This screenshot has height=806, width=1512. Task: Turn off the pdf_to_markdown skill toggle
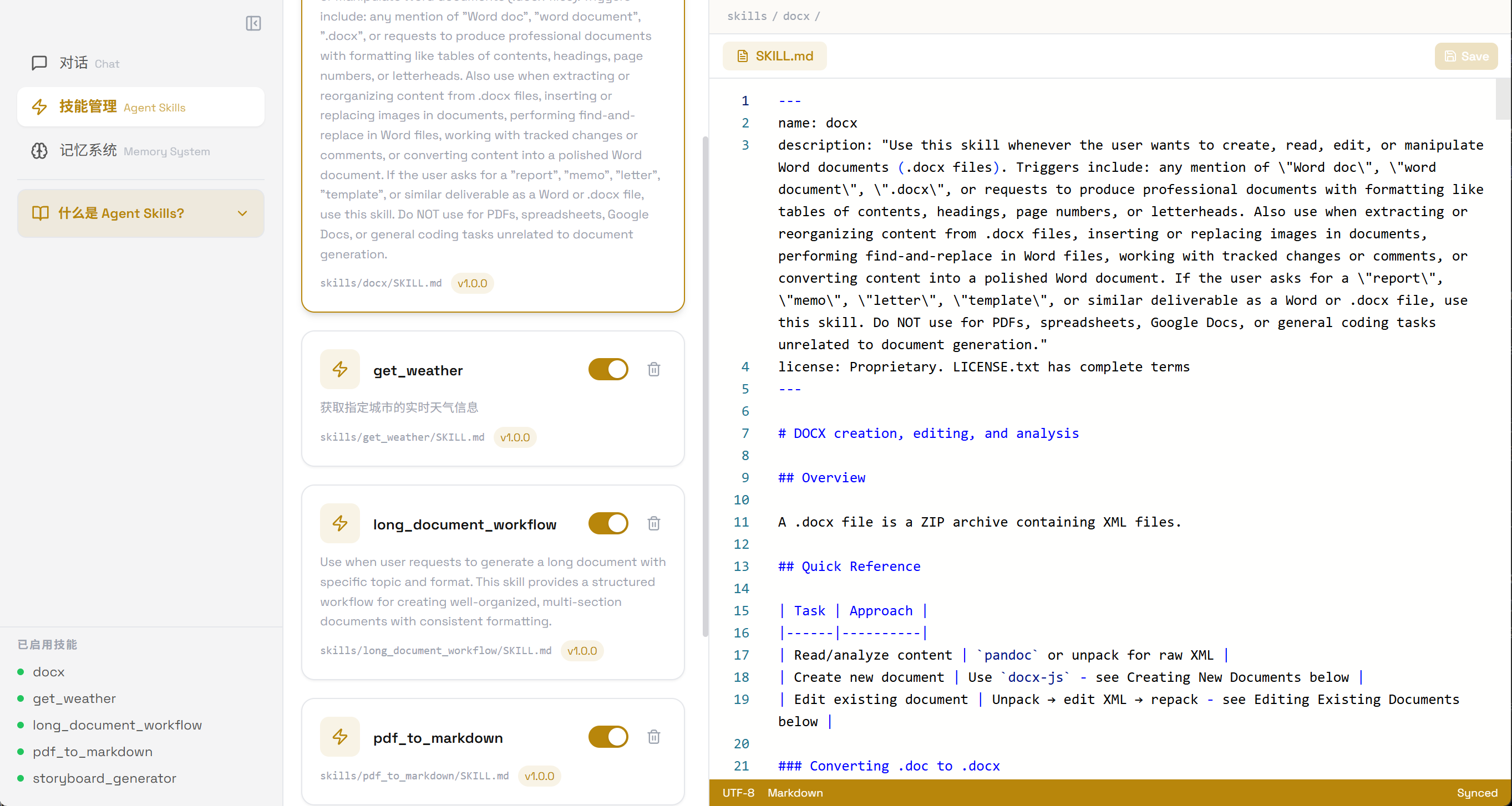[x=608, y=737]
